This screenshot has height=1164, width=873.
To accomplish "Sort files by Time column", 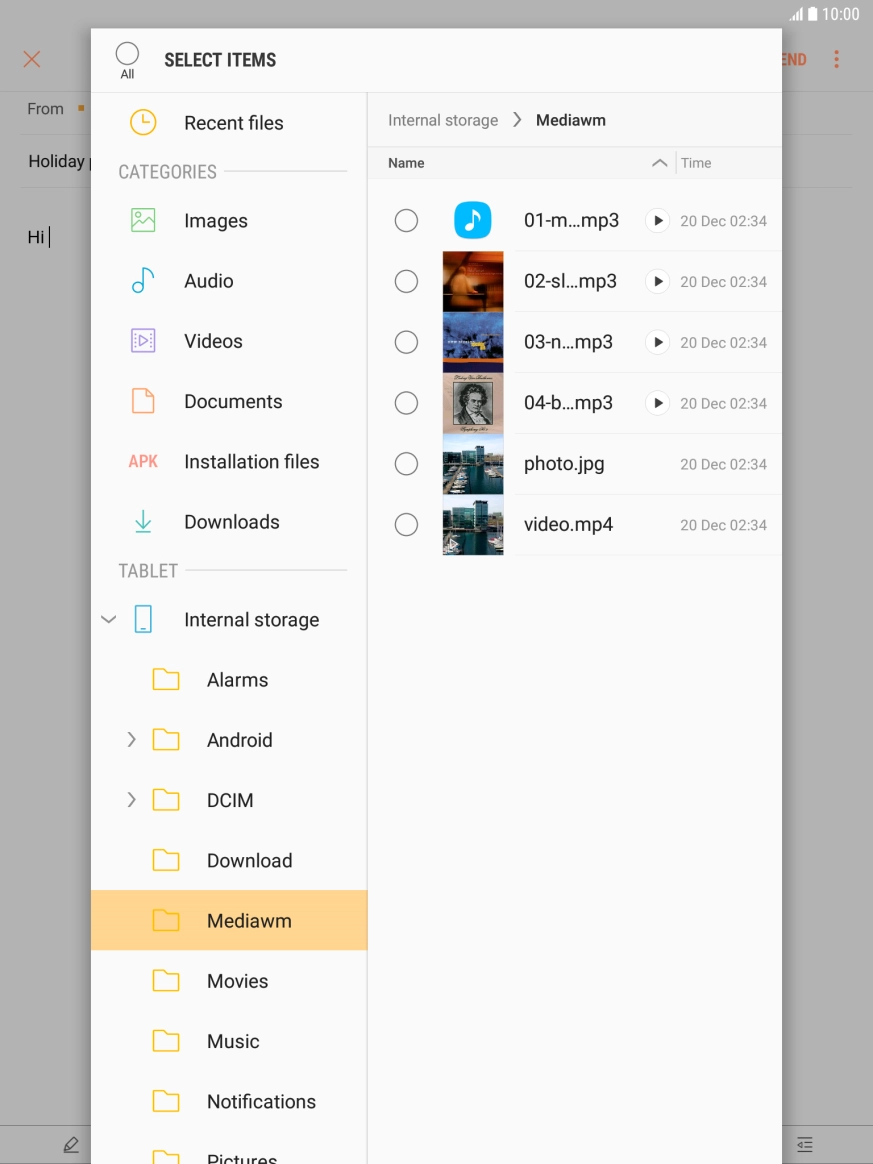I will coord(696,162).
